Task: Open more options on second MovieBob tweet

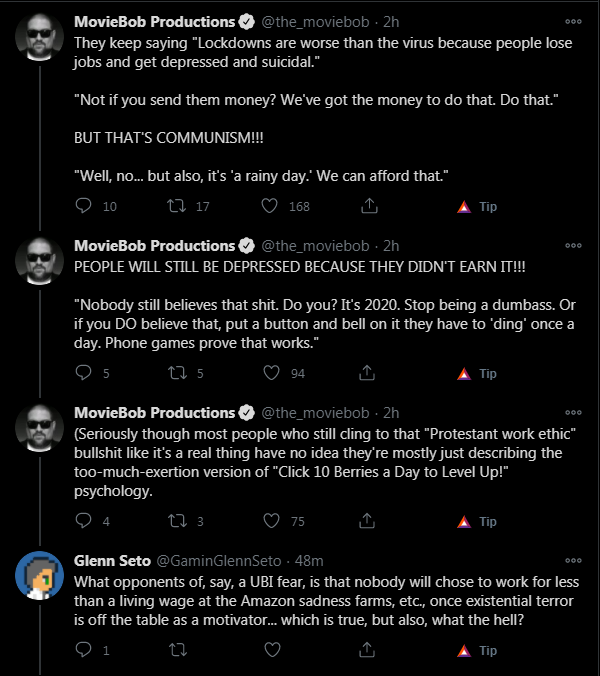Action: click(x=573, y=246)
